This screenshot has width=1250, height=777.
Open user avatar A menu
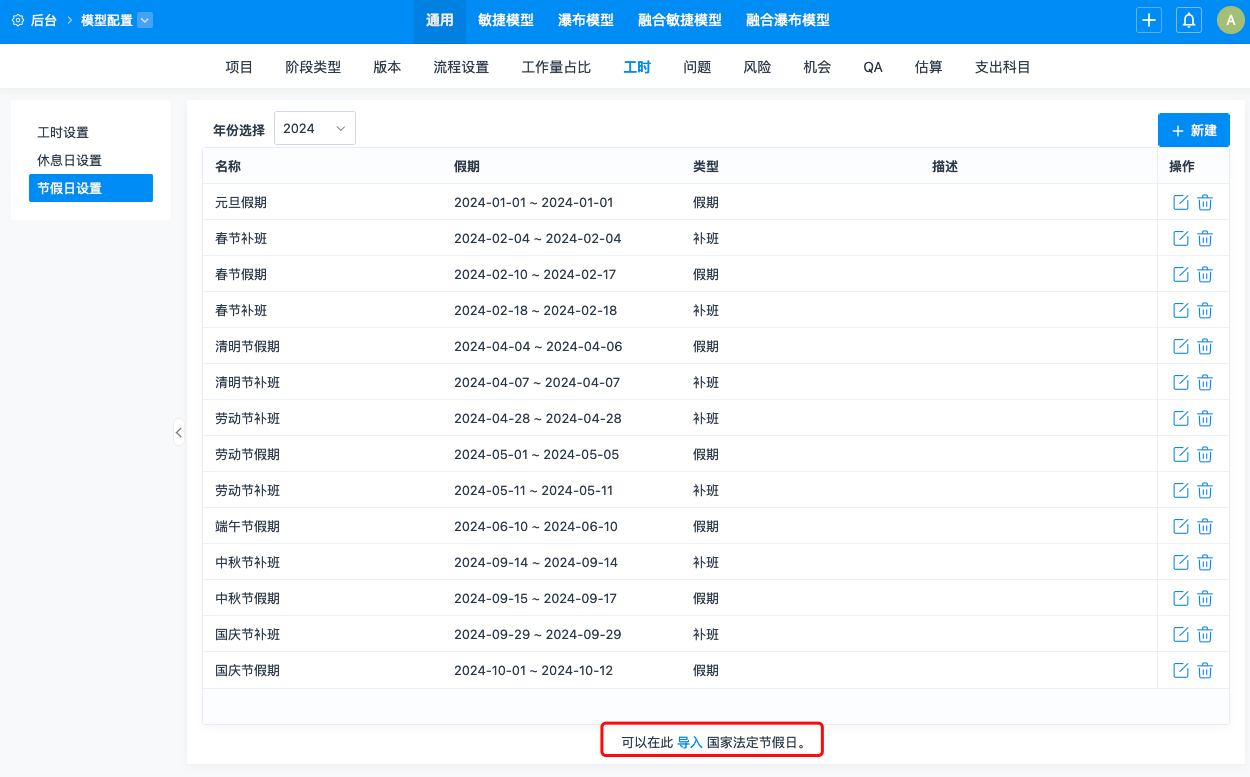click(x=1230, y=20)
